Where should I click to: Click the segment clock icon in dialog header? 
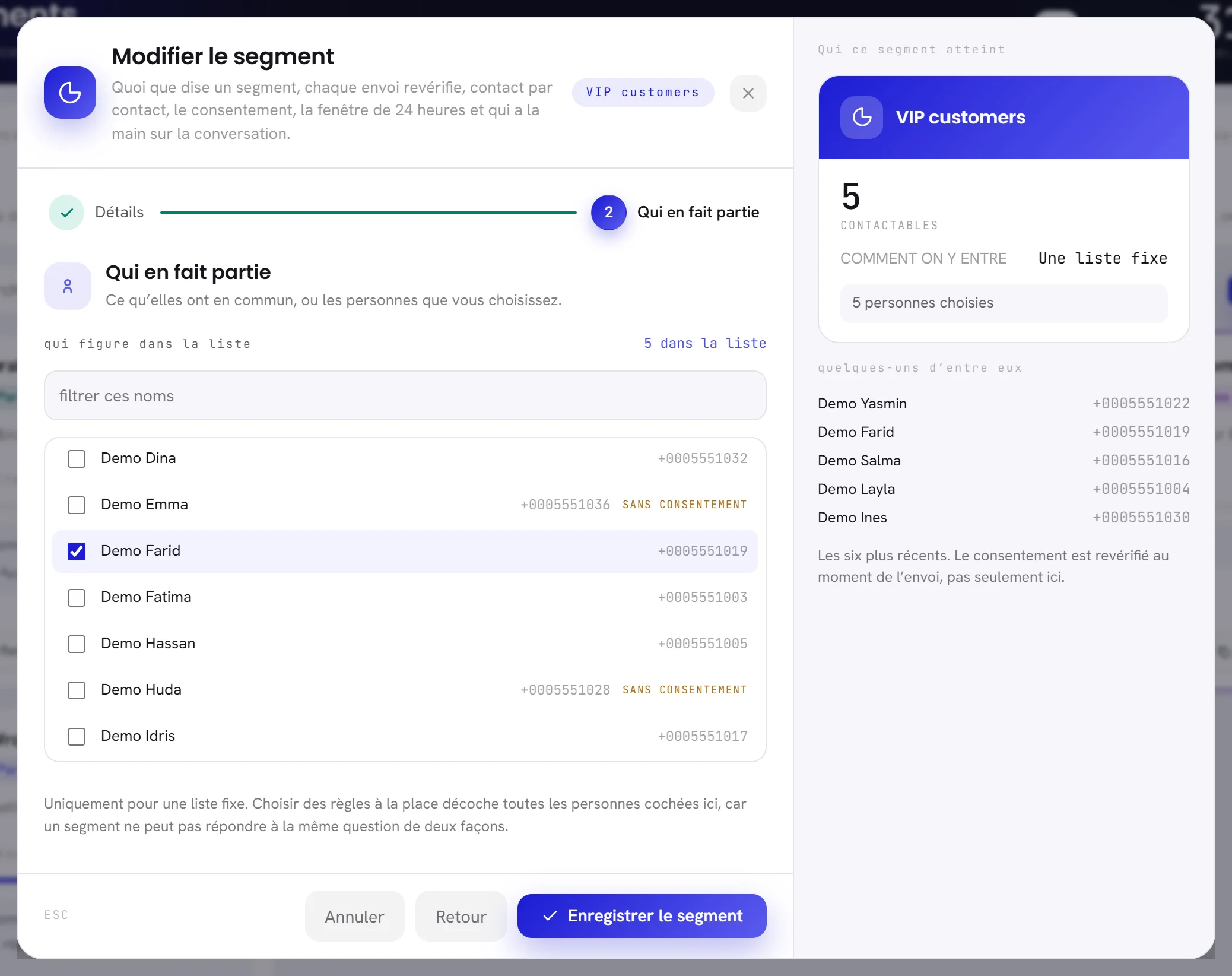click(x=70, y=93)
